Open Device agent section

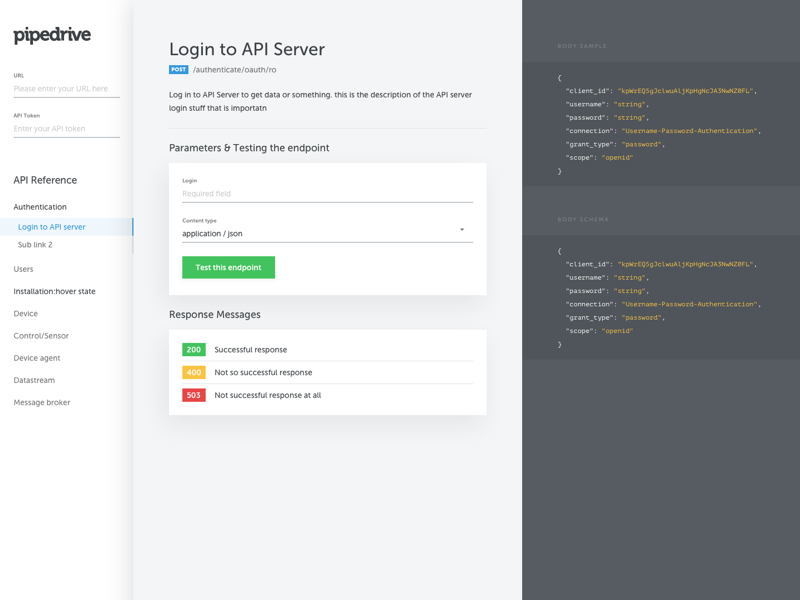(x=37, y=358)
